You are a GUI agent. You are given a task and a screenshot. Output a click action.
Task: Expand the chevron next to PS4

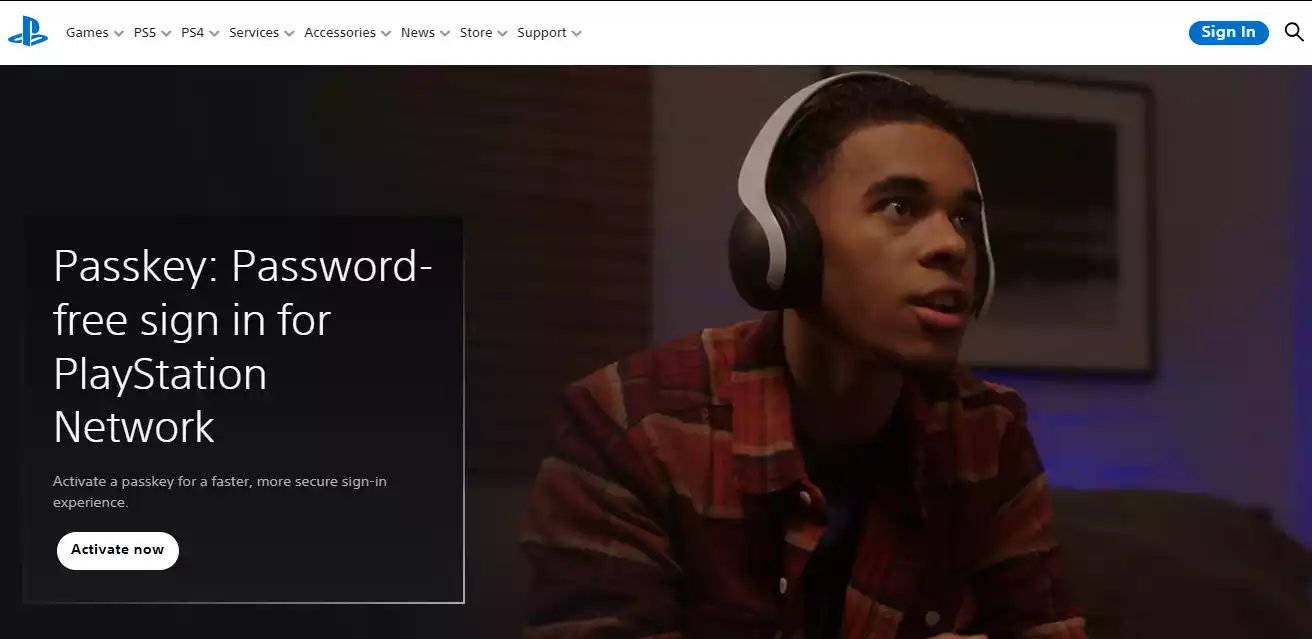(214, 34)
